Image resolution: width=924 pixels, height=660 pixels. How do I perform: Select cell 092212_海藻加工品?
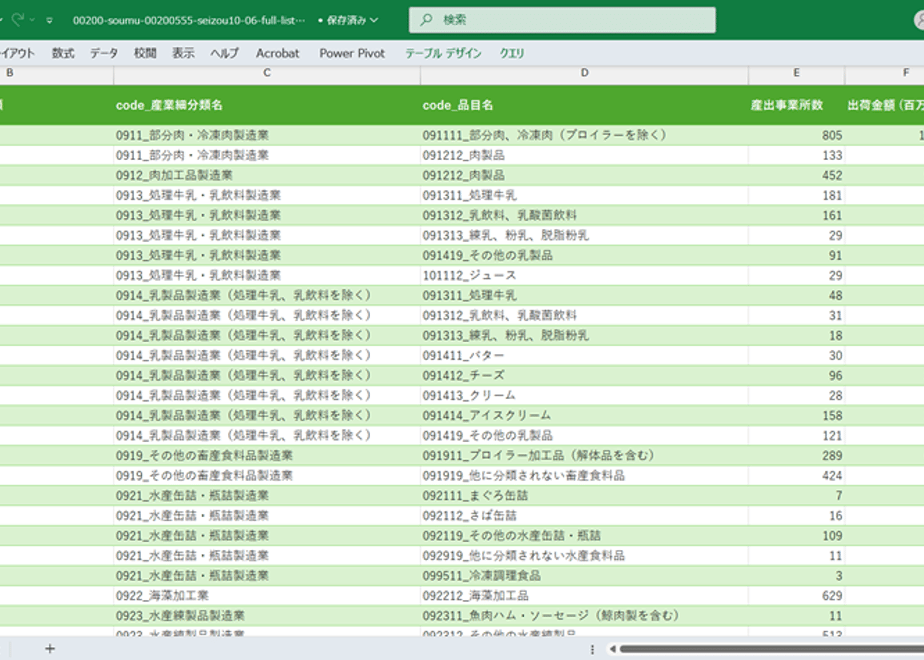(x=584, y=596)
